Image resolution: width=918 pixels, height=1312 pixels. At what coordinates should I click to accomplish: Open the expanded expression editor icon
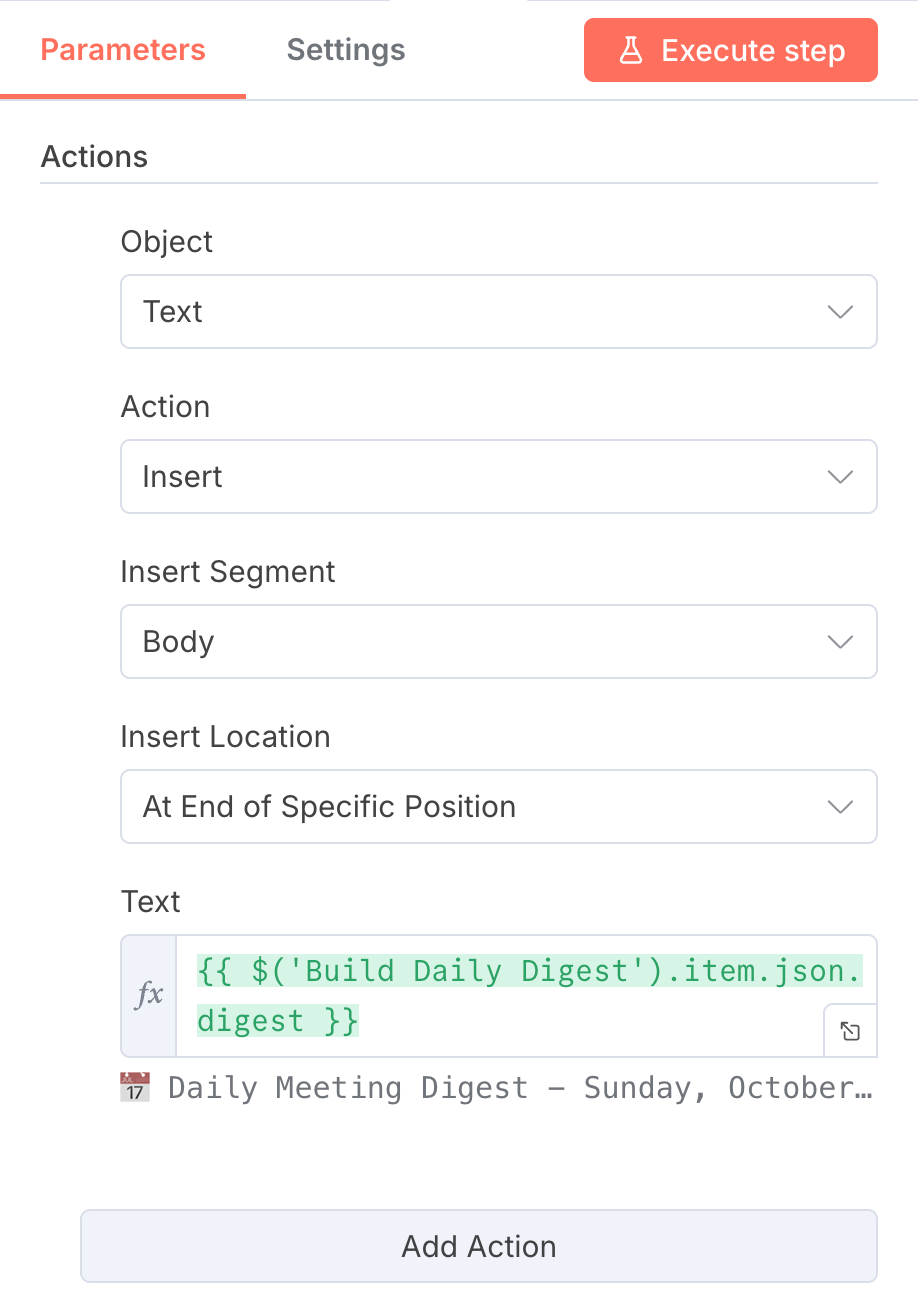[x=850, y=1031]
